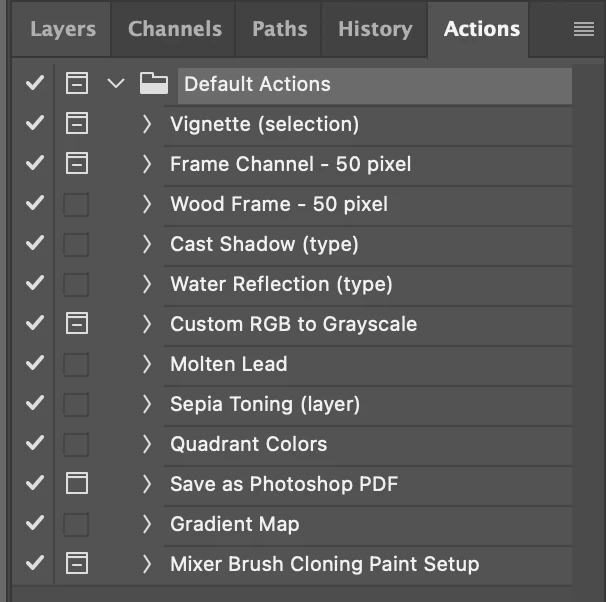This screenshot has height=602, width=606.
Task: Uncheck the Molten Lead action checkmark
Action: pos(35,364)
